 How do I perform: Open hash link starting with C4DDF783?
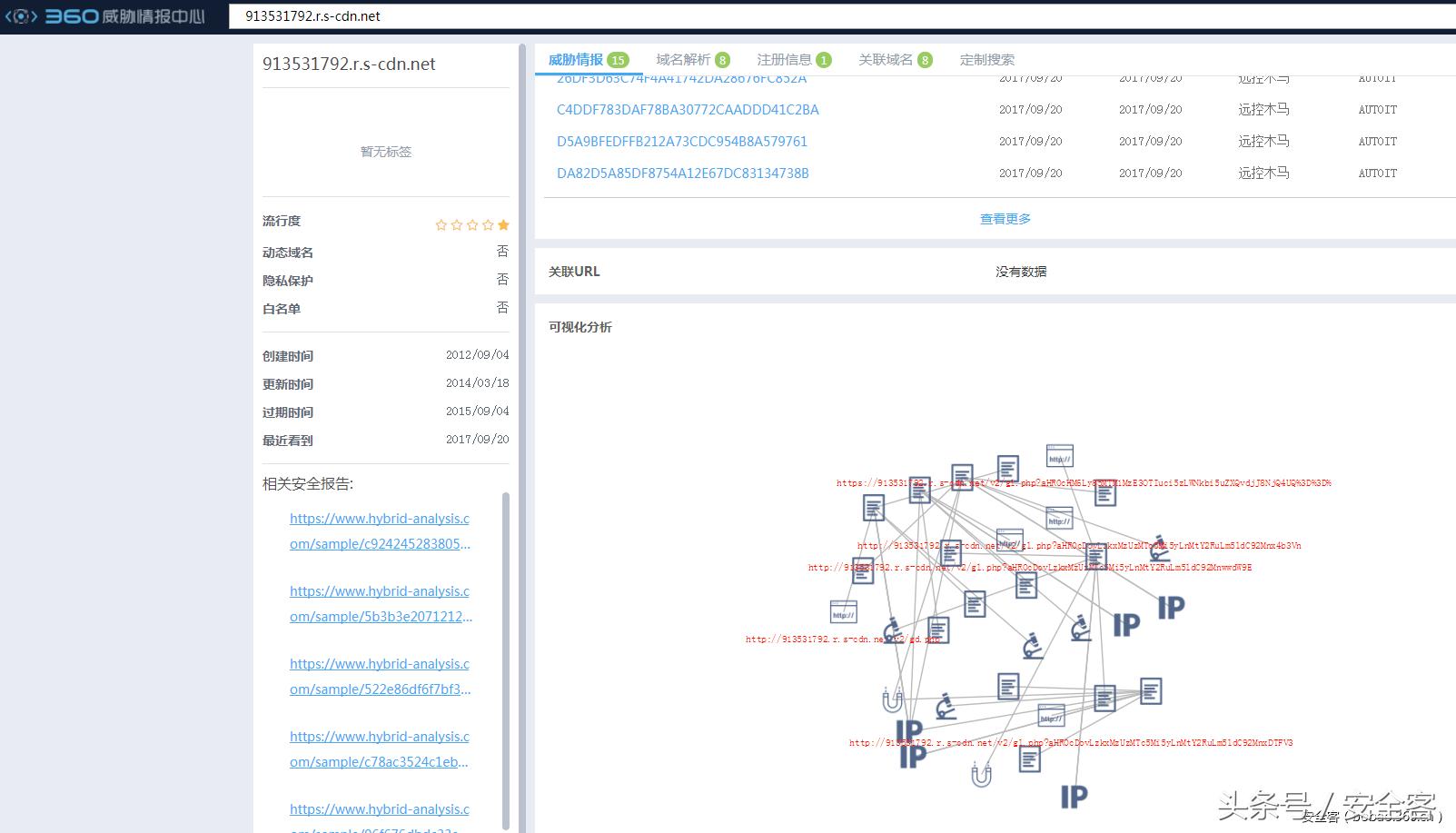(x=688, y=110)
